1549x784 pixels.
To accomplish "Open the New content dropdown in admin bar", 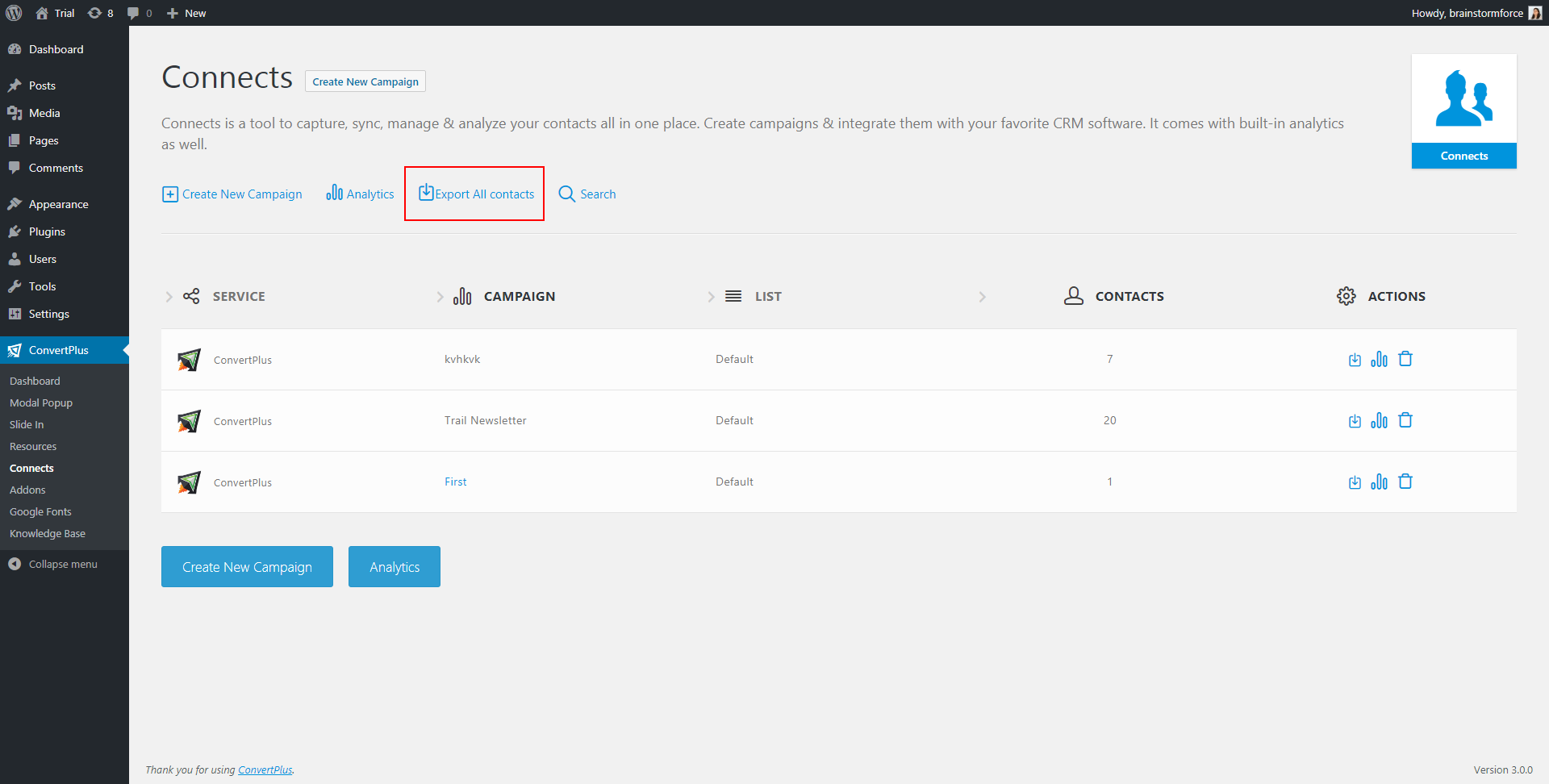I will [186, 13].
